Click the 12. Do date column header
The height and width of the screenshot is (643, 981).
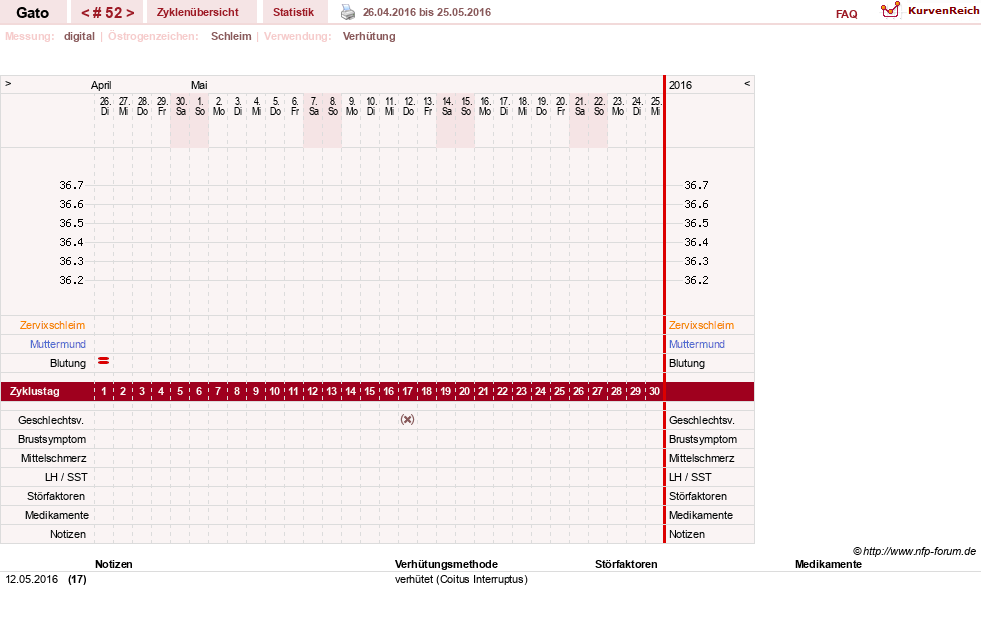click(409, 106)
